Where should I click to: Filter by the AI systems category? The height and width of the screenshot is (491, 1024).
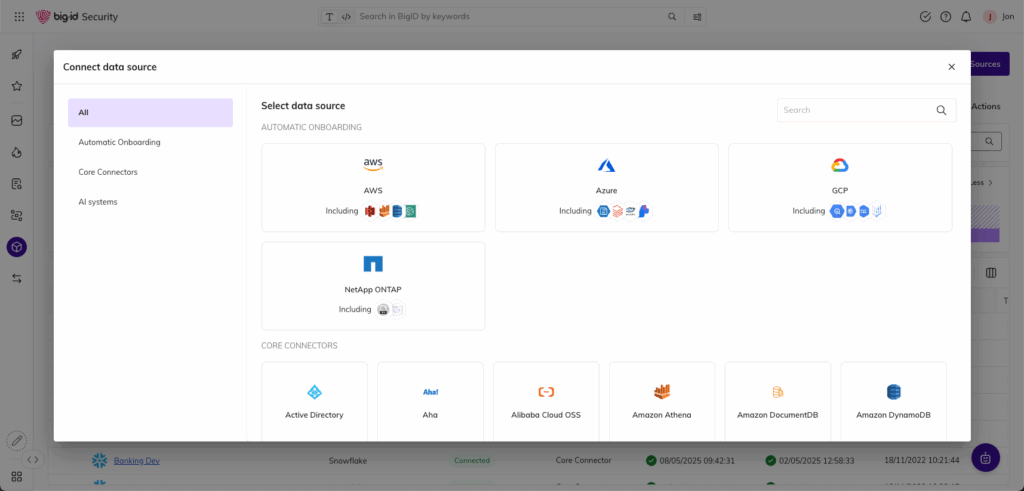(98, 202)
